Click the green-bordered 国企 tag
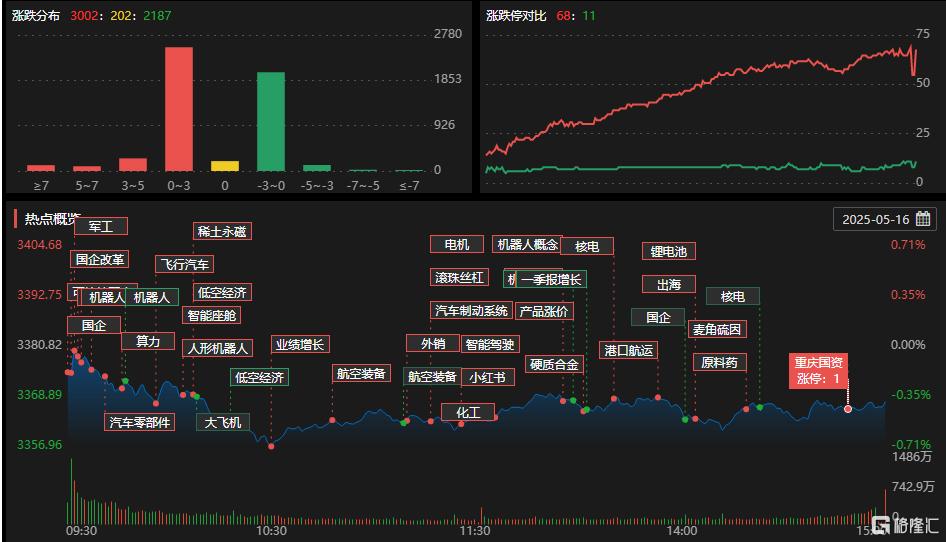946x542 pixels. tap(658, 317)
